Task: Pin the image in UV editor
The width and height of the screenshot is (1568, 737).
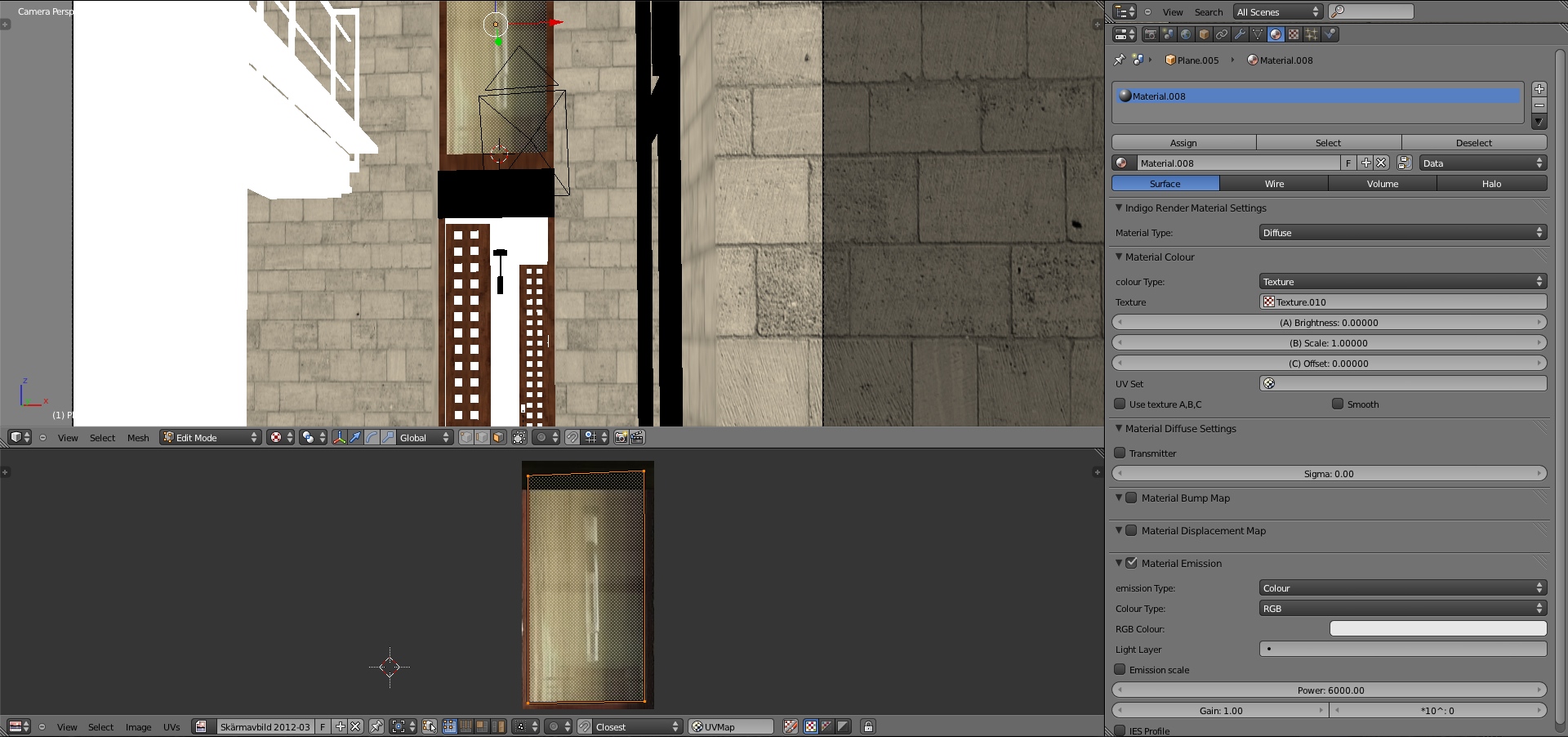Action: [x=376, y=726]
